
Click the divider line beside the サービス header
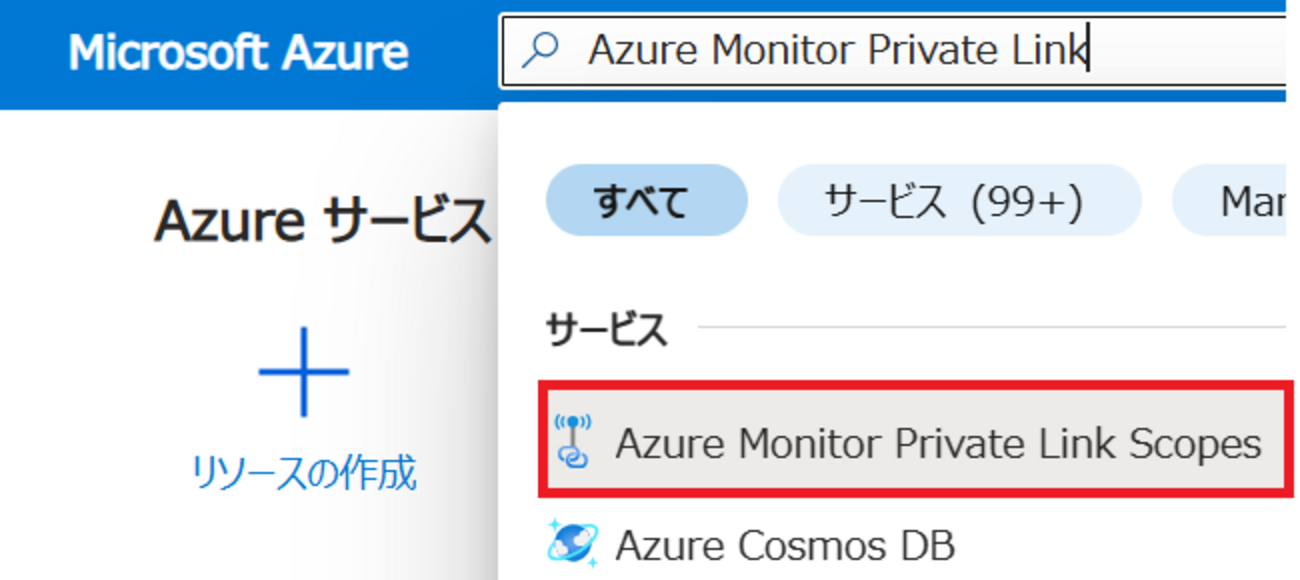point(990,326)
